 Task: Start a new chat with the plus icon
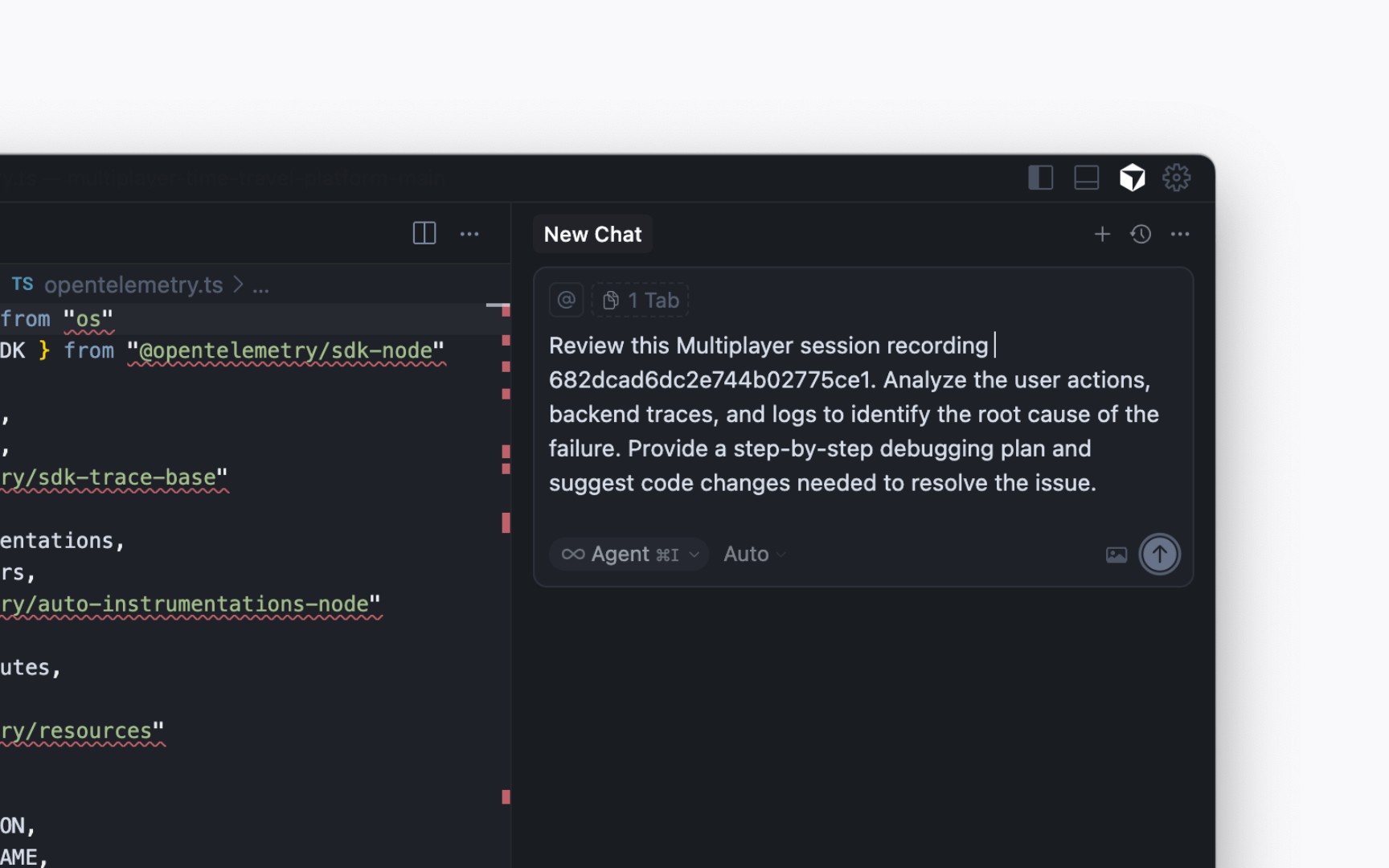coord(1102,234)
